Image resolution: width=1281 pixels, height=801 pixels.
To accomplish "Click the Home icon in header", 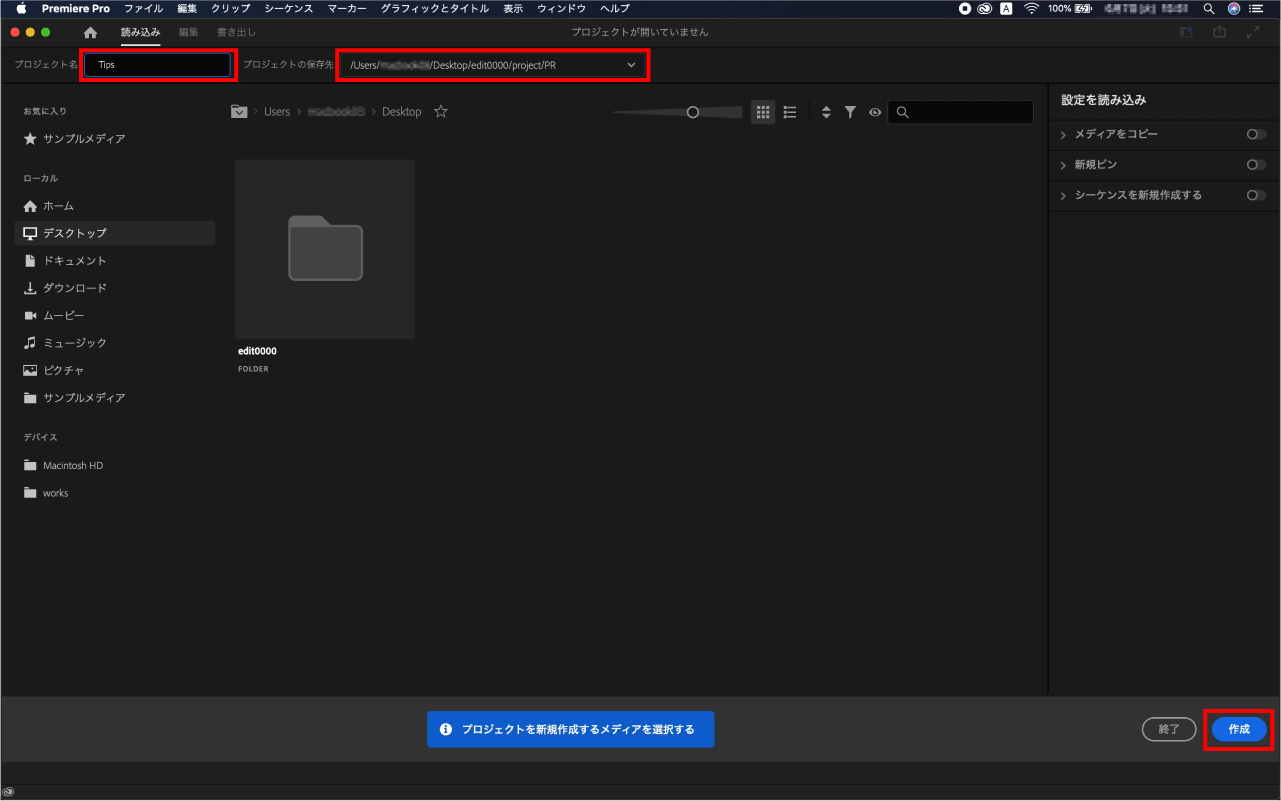I will (91, 33).
